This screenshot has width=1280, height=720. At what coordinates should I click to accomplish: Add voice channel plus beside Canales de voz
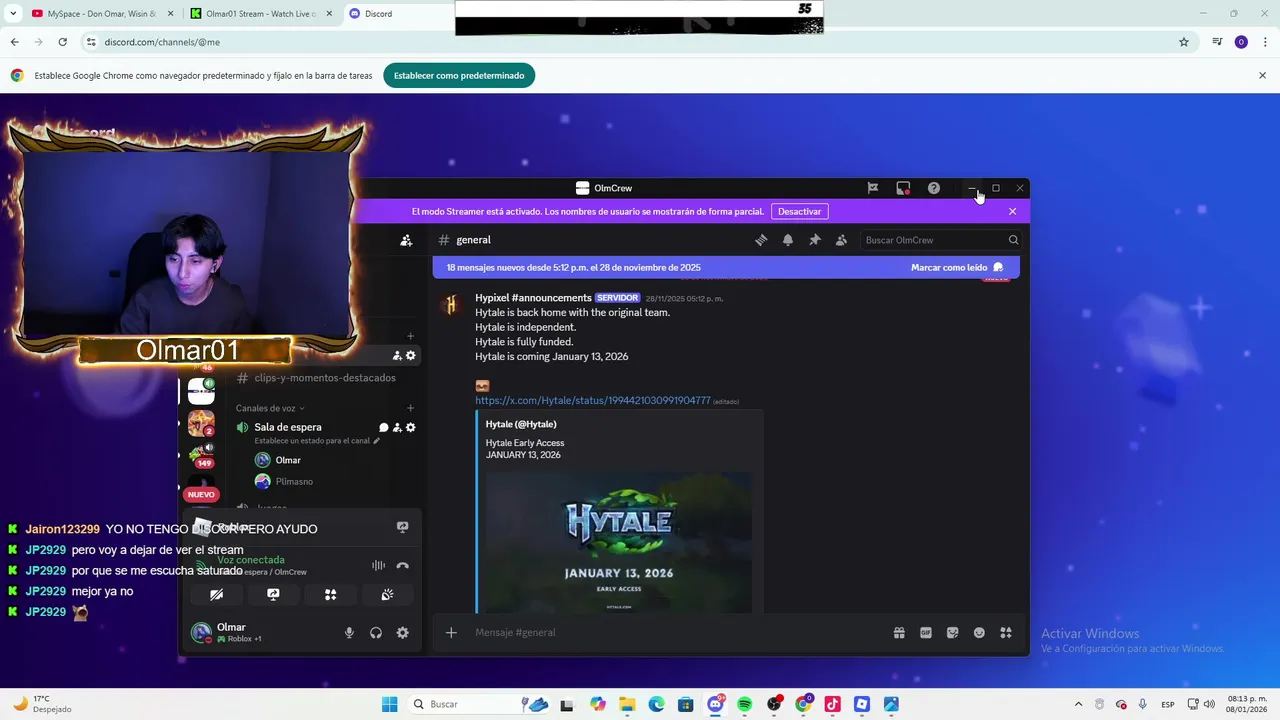click(410, 408)
